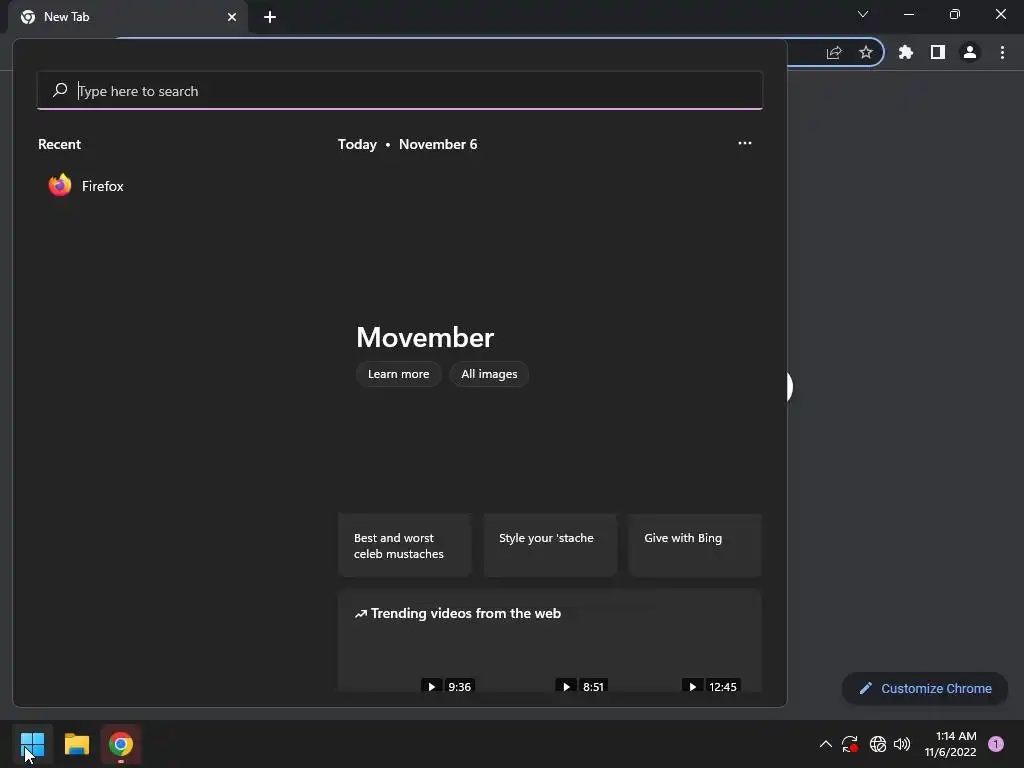This screenshot has width=1024, height=768.
Task: Select the New Tab browser tab
Action: (x=128, y=17)
